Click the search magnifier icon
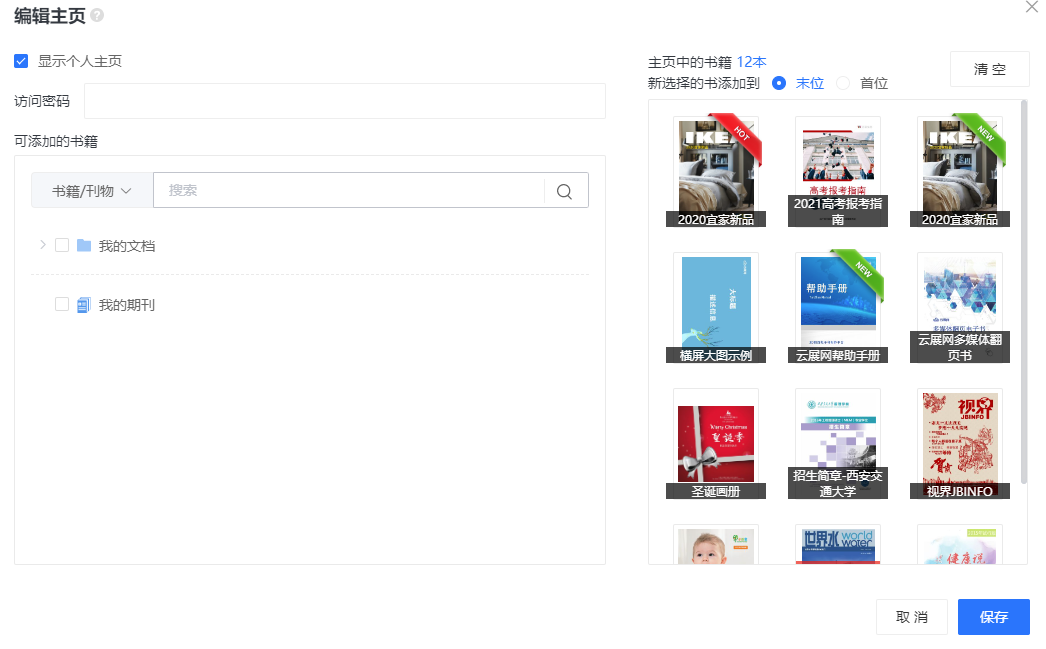The image size is (1046, 649). pos(564,191)
